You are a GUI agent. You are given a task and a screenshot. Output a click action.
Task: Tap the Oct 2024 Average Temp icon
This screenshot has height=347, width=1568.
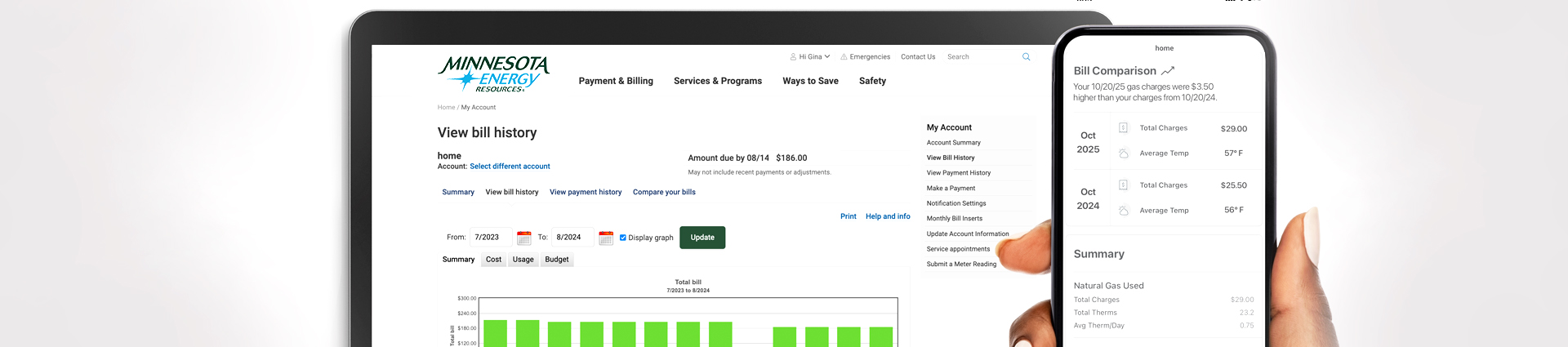[x=1123, y=211]
